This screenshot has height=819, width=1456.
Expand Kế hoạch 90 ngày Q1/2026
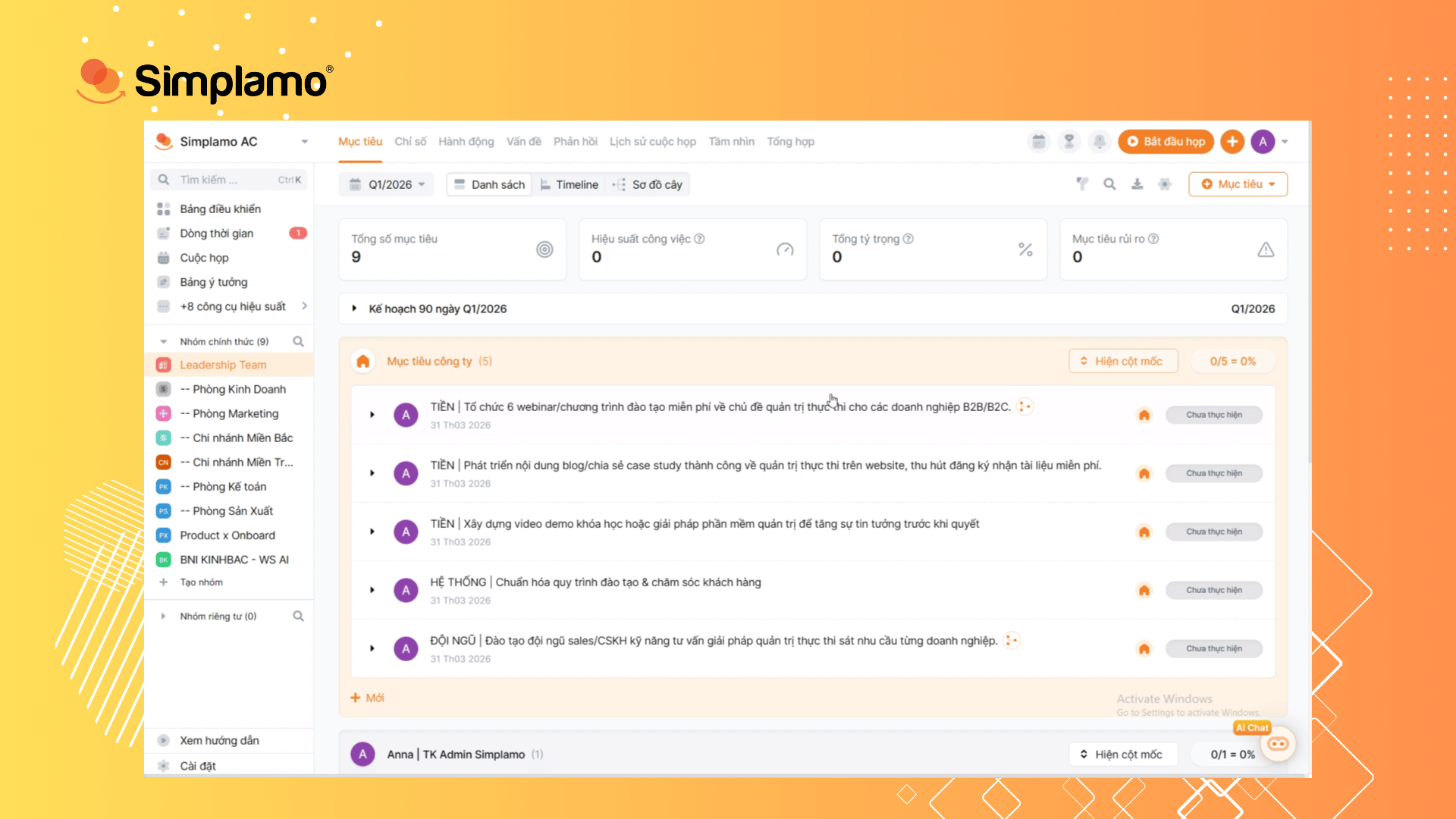pyautogui.click(x=354, y=309)
